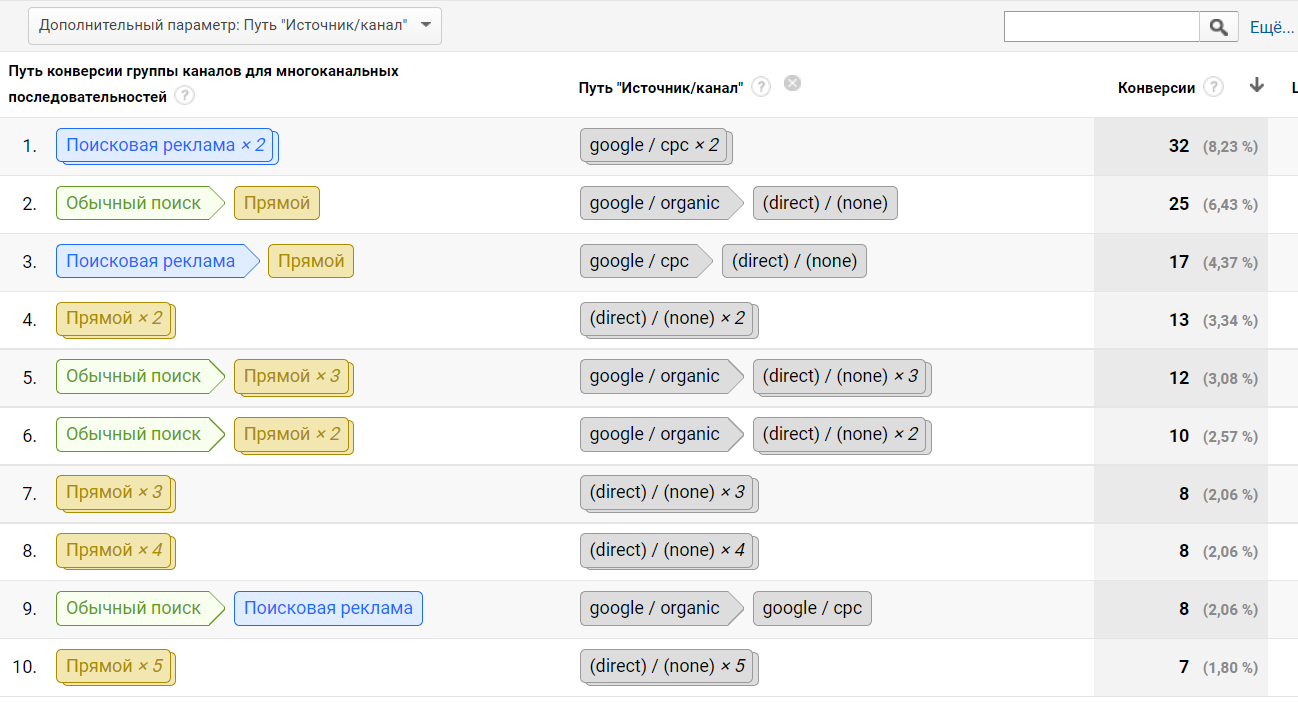
Task: Click (direct) / (none) × 4 tag
Action: tap(667, 551)
